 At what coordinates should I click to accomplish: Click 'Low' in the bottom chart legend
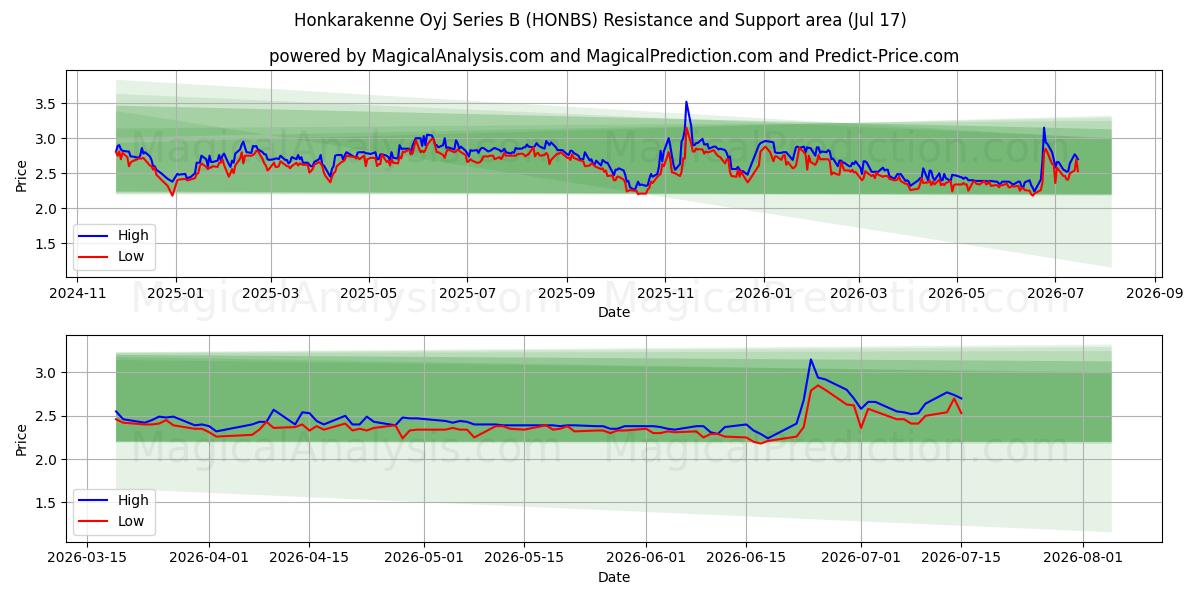(131, 521)
